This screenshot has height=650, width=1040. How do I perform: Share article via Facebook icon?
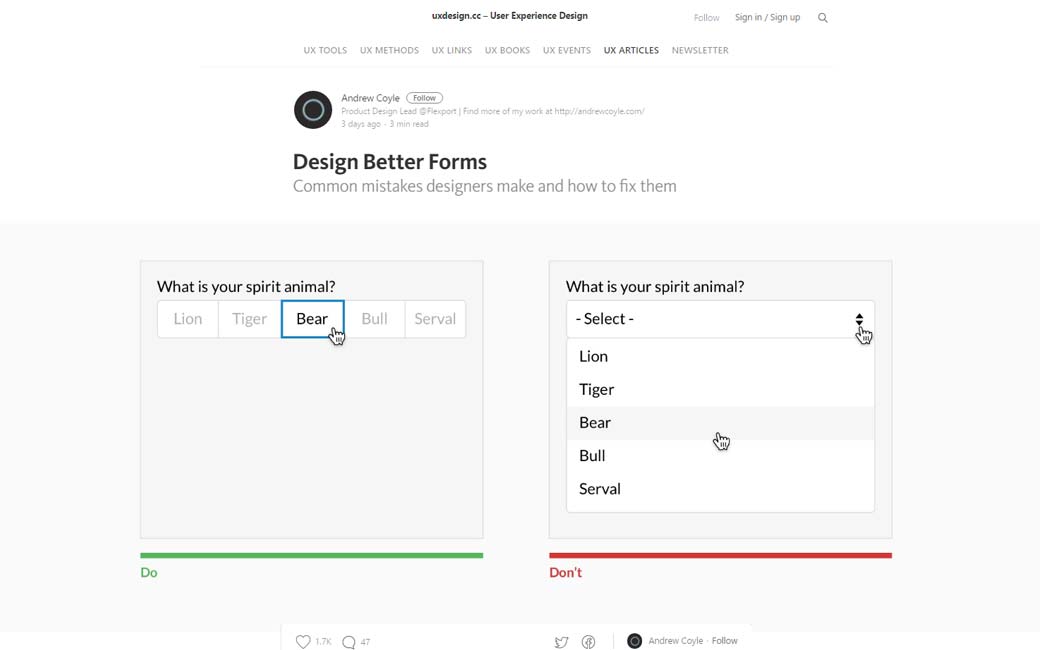point(588,642)
